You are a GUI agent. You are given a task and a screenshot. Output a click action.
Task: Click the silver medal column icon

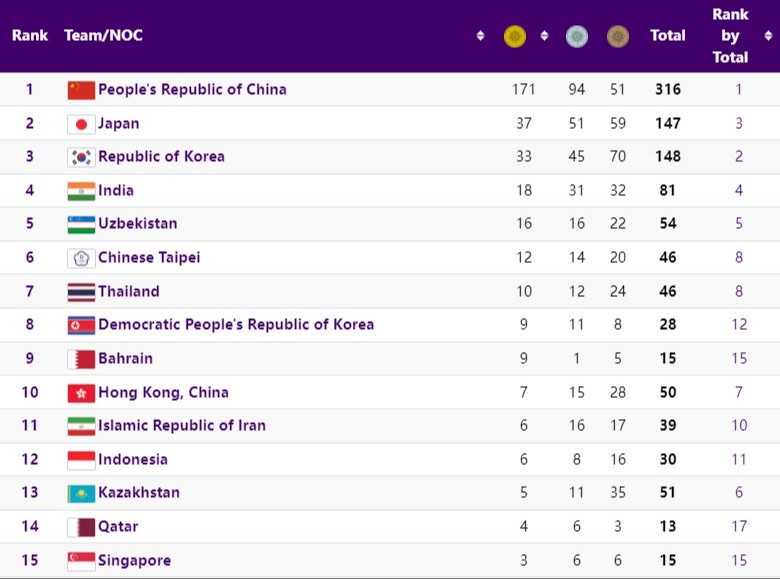click(x=577, y=36)
